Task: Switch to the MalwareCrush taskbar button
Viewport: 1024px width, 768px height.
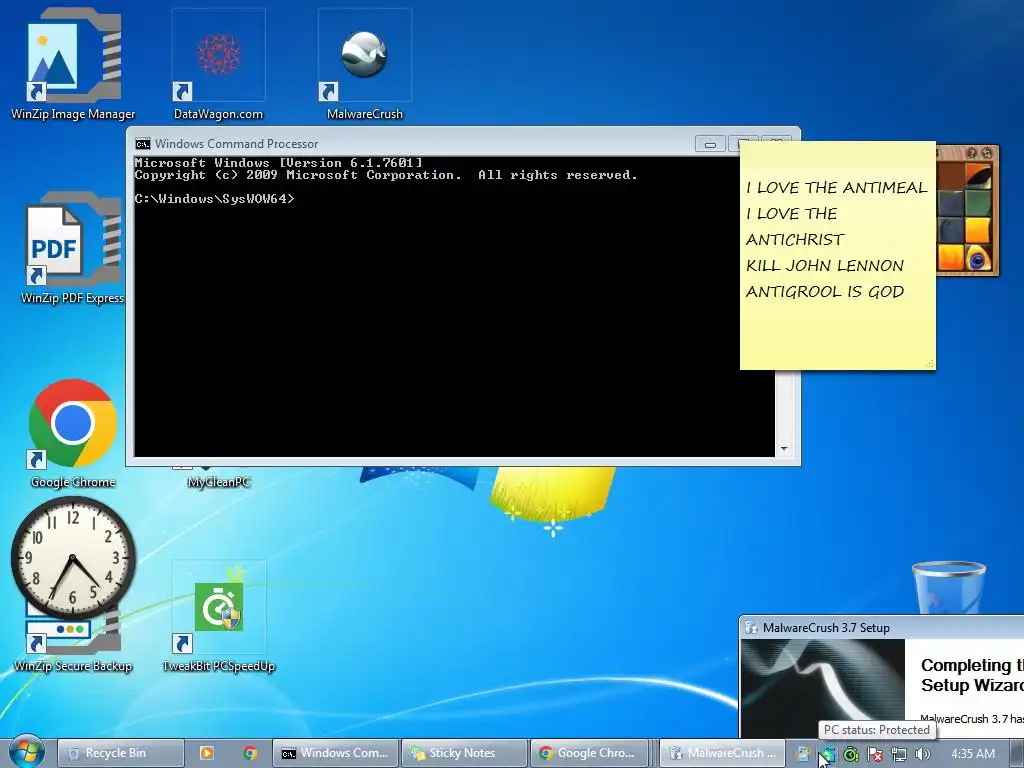Action: pyautogui.click(x=721, y=753)
